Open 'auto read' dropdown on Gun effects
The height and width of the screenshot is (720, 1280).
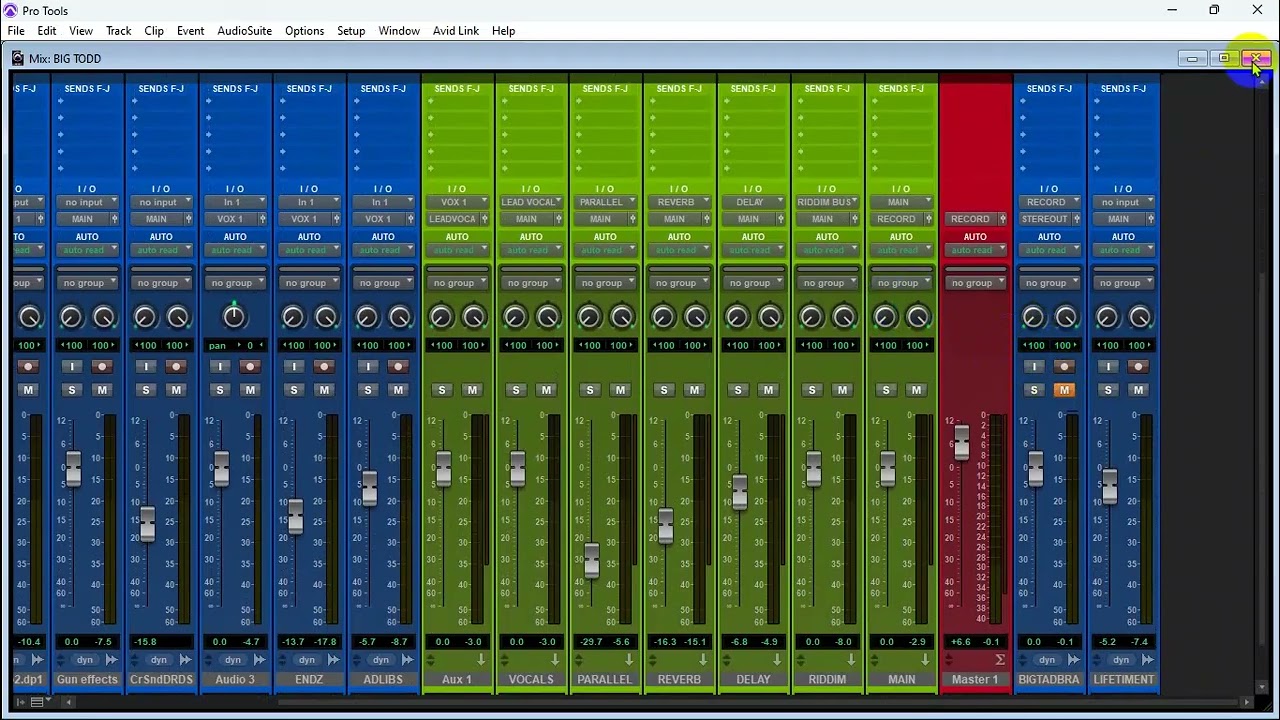point(87,250)
